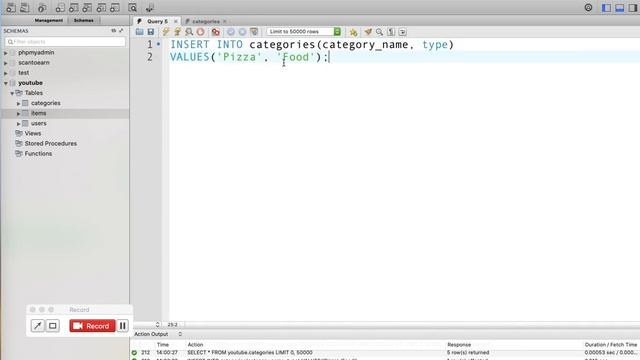Click the editor zoom stepper beside 25:2
The height and width of the screenshot is (360, 640).
coord(158,324)
